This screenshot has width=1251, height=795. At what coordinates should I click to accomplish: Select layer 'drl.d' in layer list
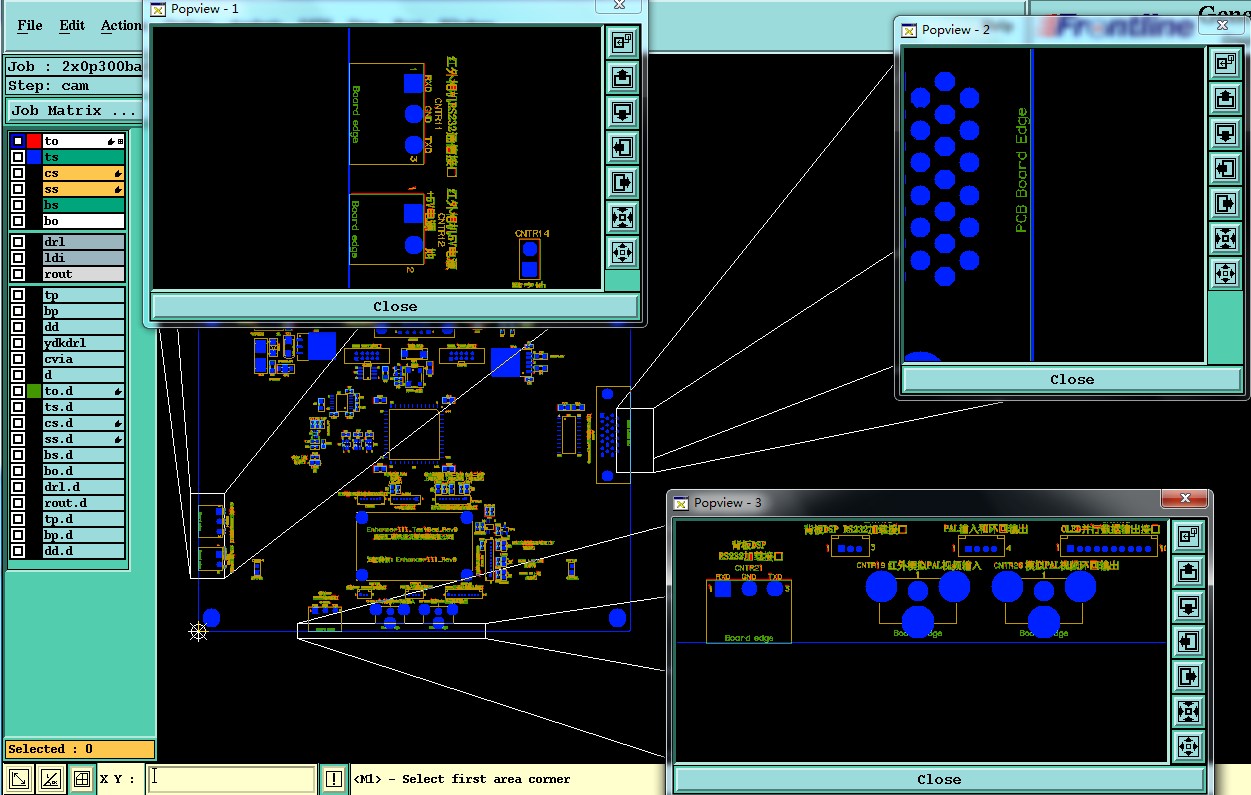83,487
